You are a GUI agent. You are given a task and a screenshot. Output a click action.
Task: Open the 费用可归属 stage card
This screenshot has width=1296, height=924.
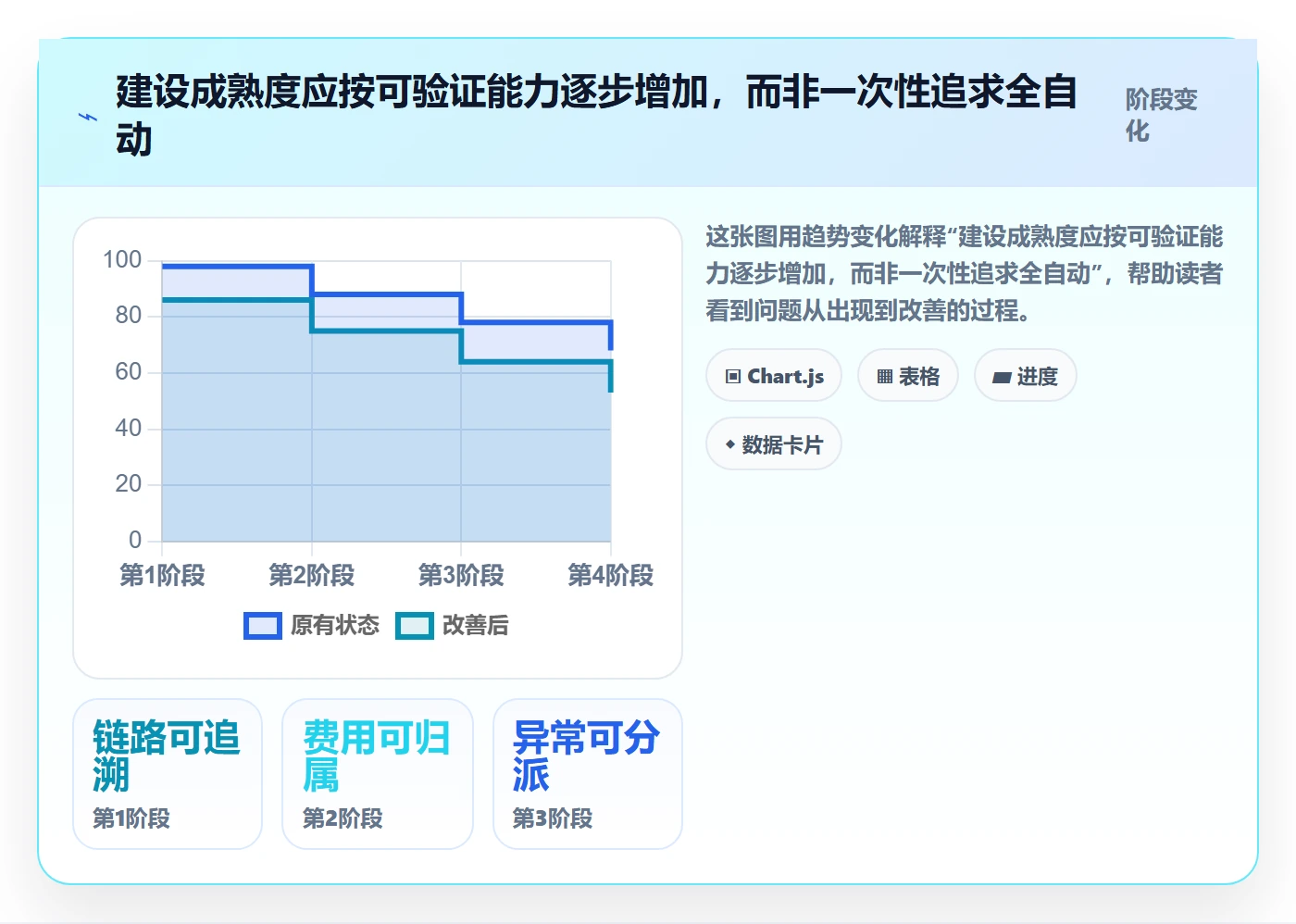pyautogui.click(x=378, y=774)
